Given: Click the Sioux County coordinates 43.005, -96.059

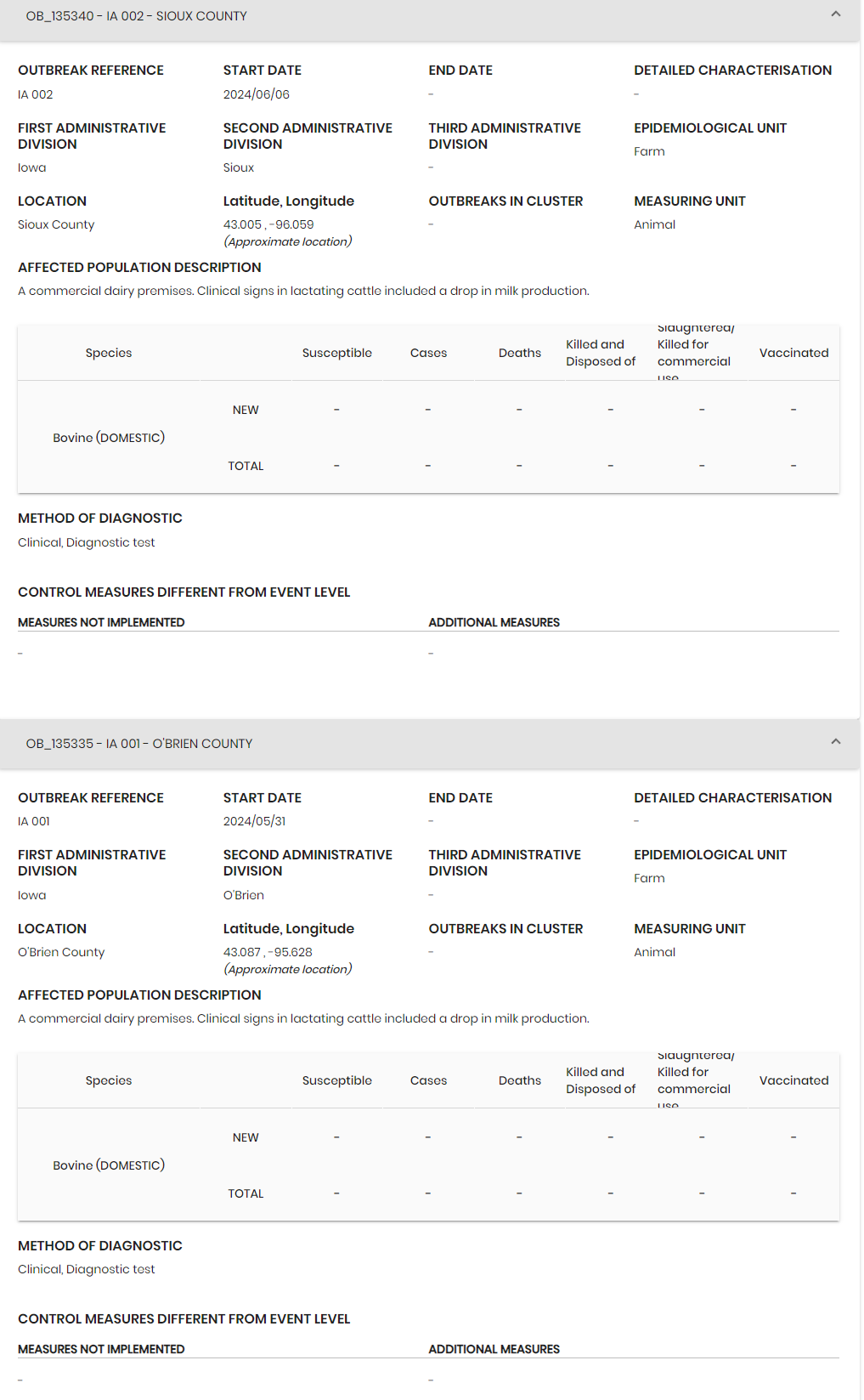Looking at the screenshot, I should 268,225.
